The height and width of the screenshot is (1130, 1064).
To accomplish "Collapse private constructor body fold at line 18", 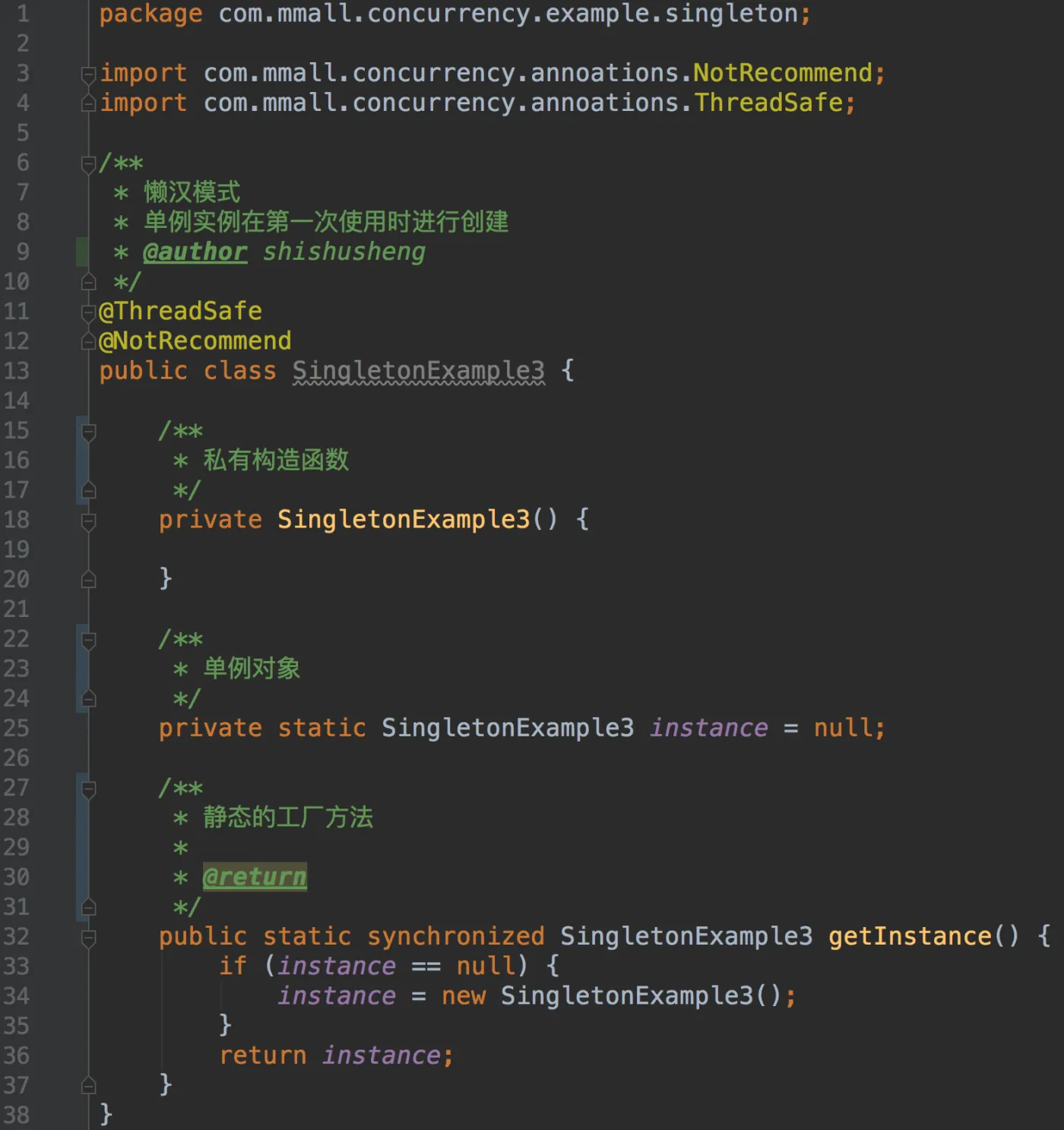I will (88, 521).
